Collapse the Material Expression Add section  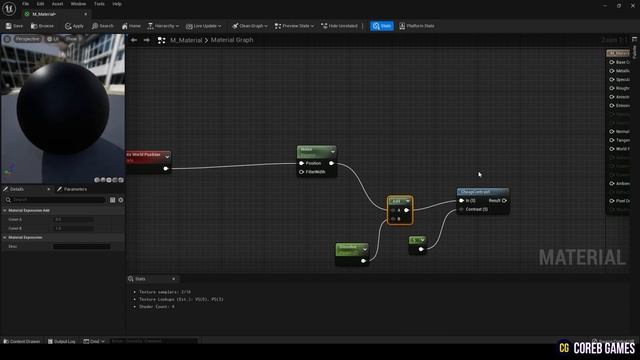pos(5,210)
